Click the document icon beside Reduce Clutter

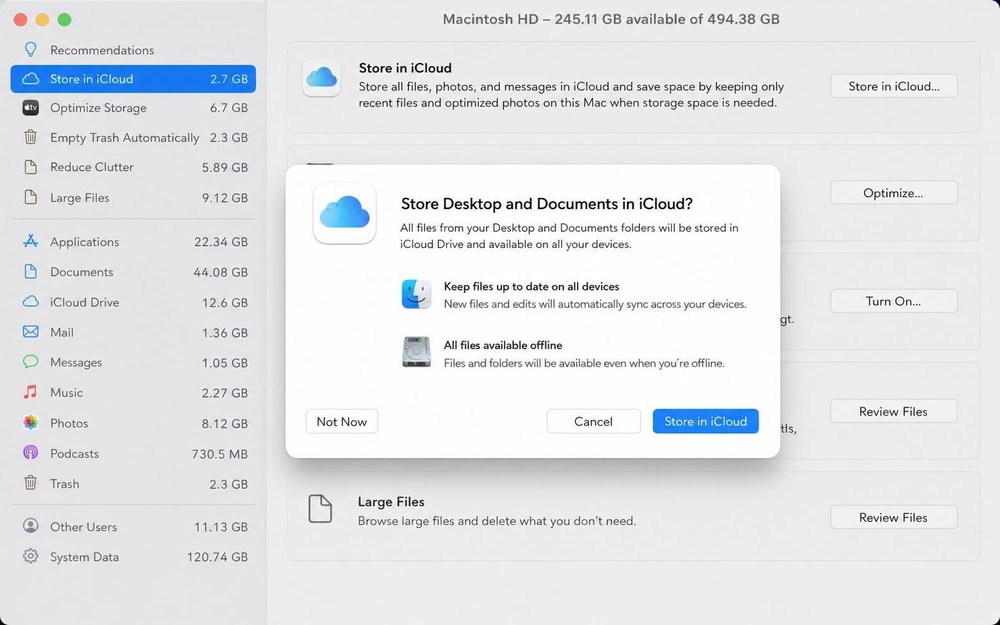pos(31,167)
